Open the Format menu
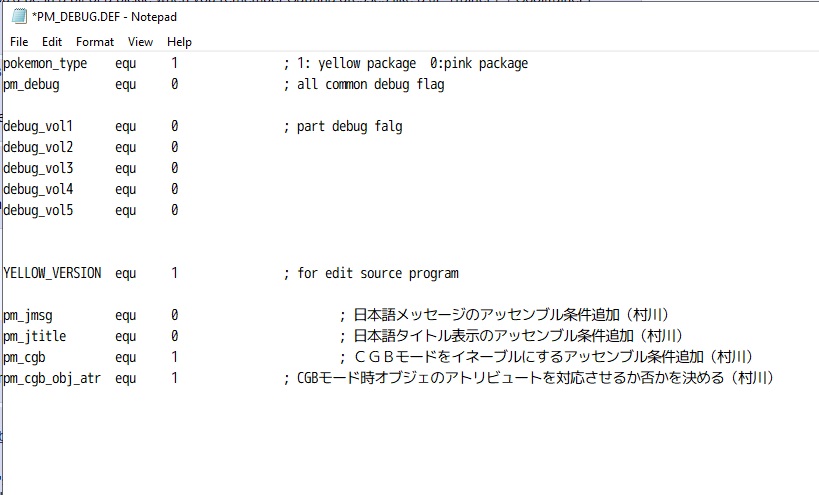Viewport: 819px width, 495px height. pos(95,42)
